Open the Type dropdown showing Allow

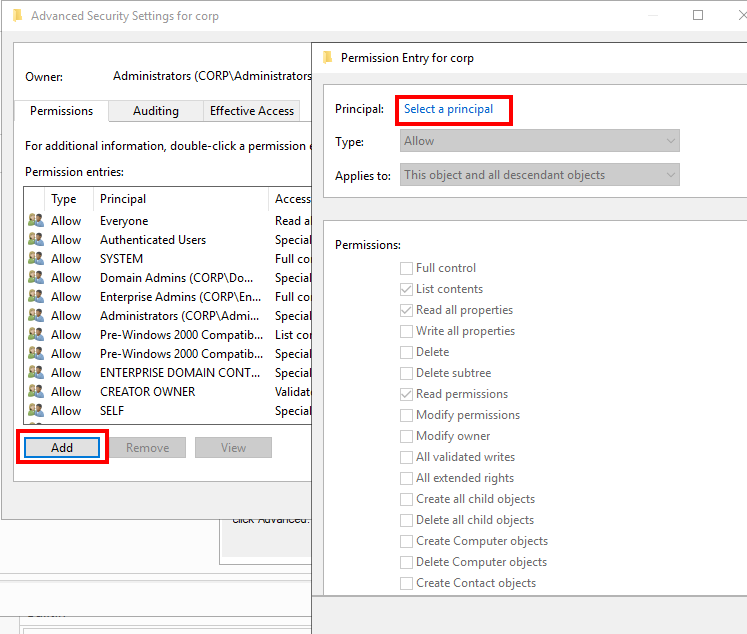(539, 141)
